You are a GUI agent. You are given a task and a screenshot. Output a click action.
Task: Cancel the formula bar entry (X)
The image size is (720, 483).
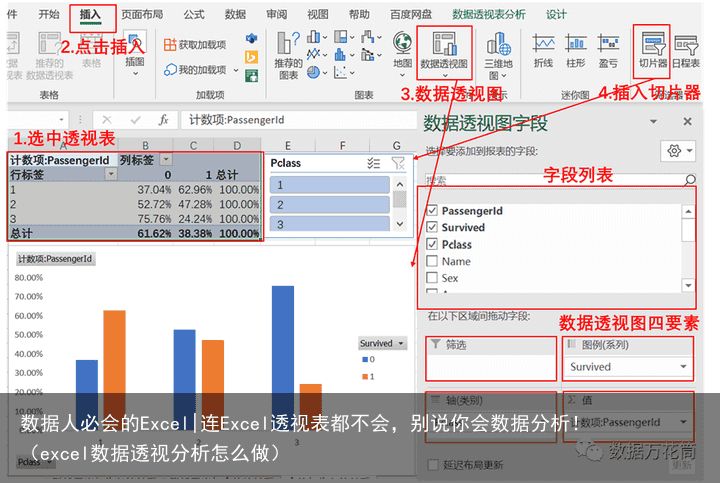(x=107, y=120)
